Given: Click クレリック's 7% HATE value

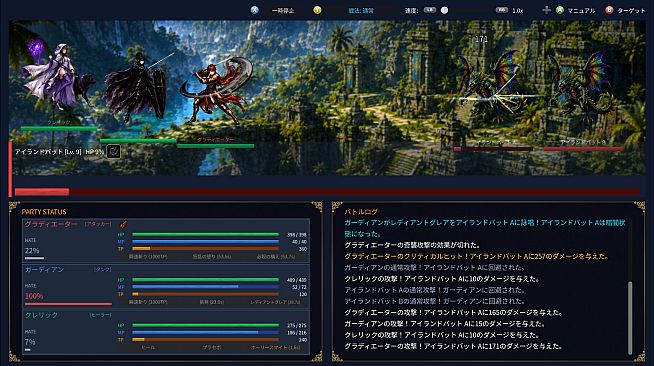Looking at the screenshot, I should click(30, 342).
